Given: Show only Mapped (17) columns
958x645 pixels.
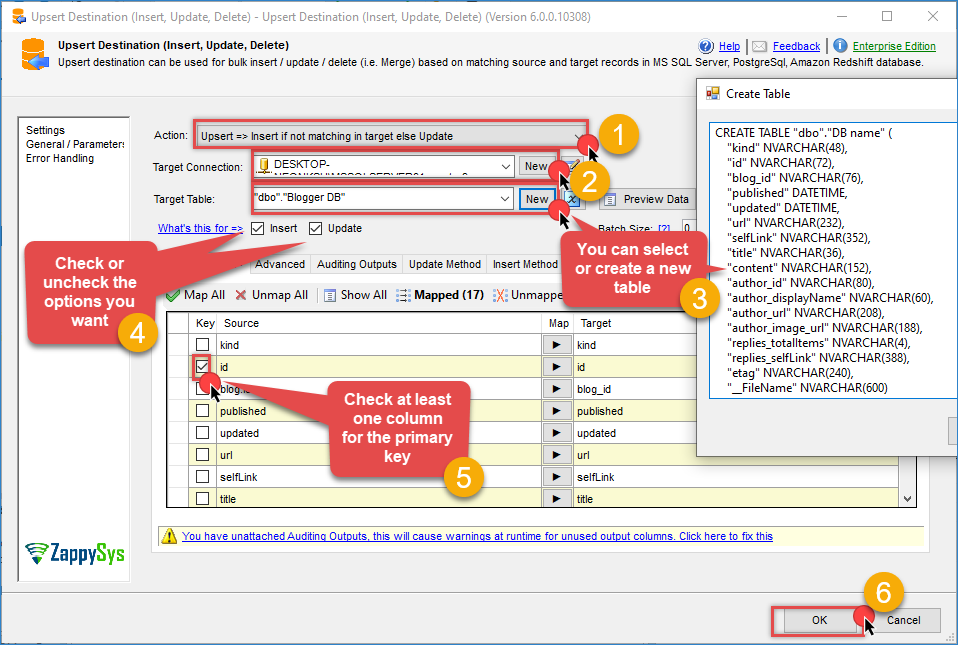Looking at the screenshot, I should [x=441, y=295].
